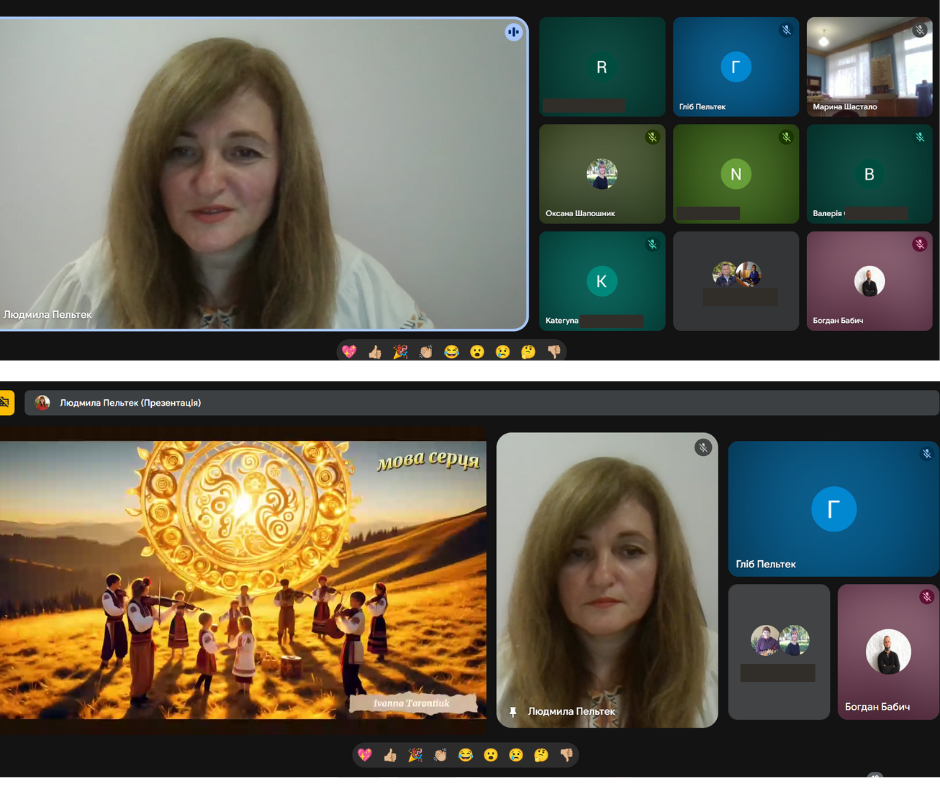Select Марина Шастало video tile
This screenshot has height=788, width=940.
pyautogui.click(x=868, y=67)
